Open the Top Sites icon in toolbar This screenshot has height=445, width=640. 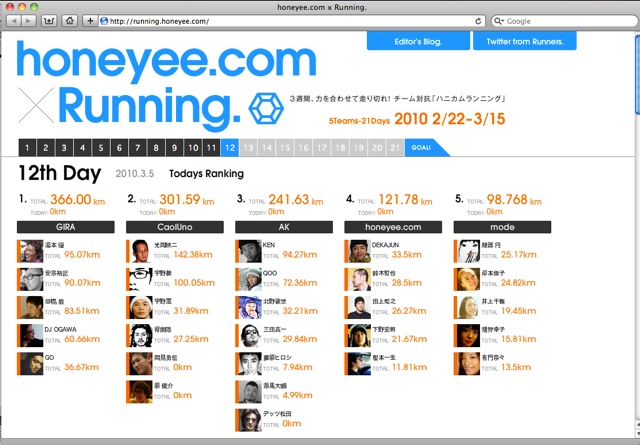point(49,21)
